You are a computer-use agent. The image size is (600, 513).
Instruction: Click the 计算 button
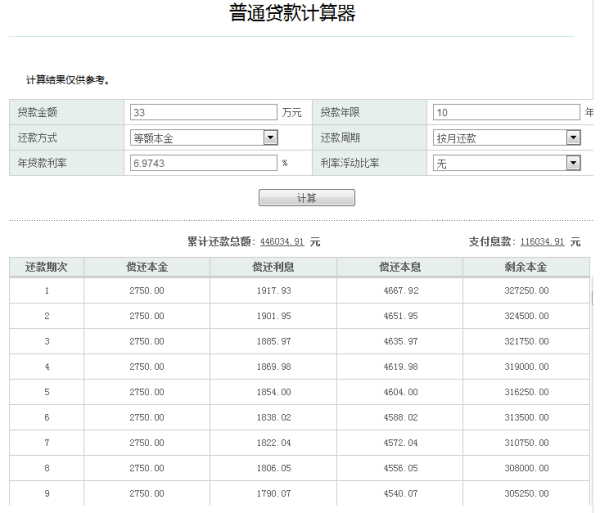307,198
